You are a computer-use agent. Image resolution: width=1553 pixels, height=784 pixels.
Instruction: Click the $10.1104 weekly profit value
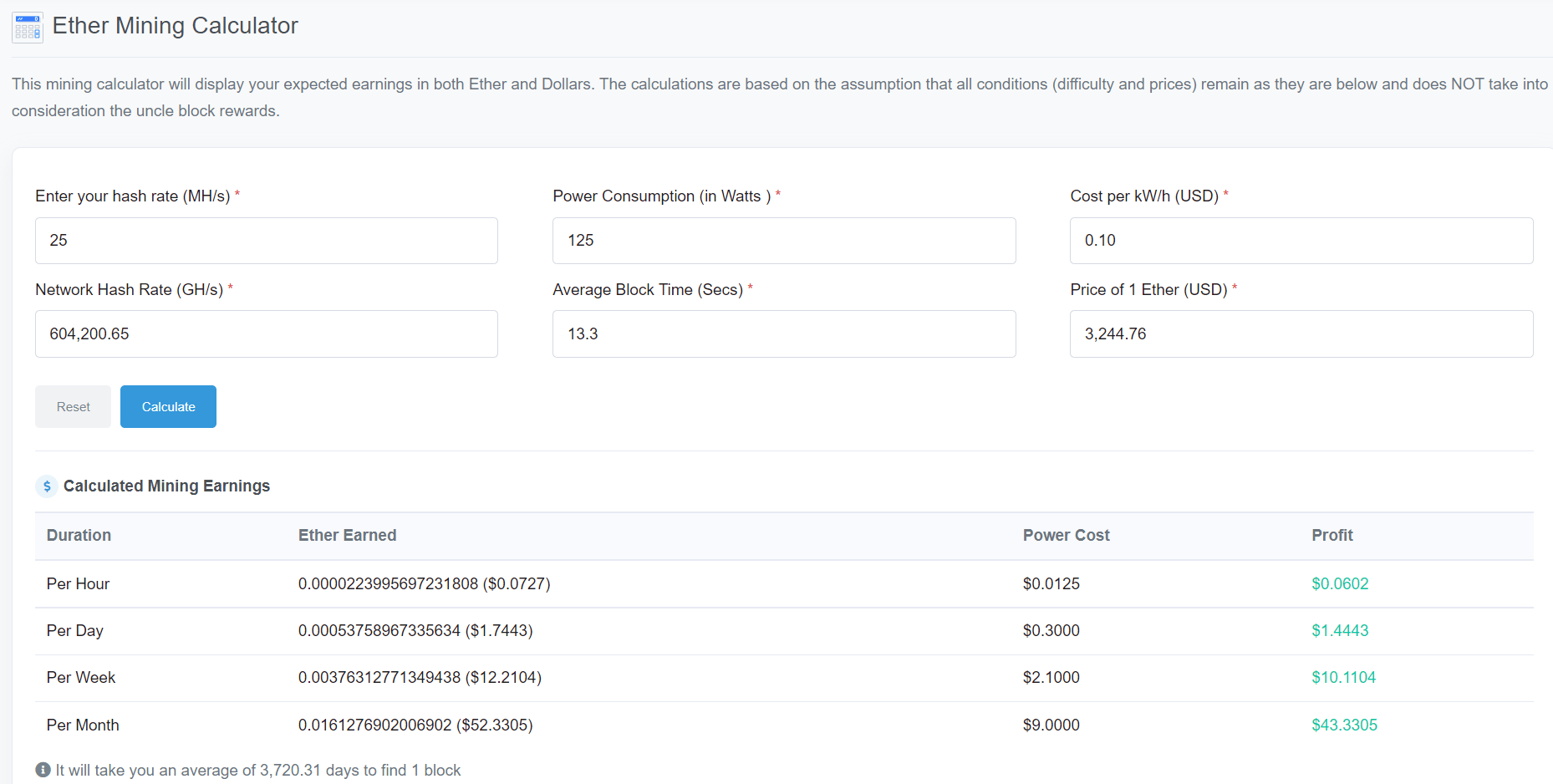(1343, 678)
